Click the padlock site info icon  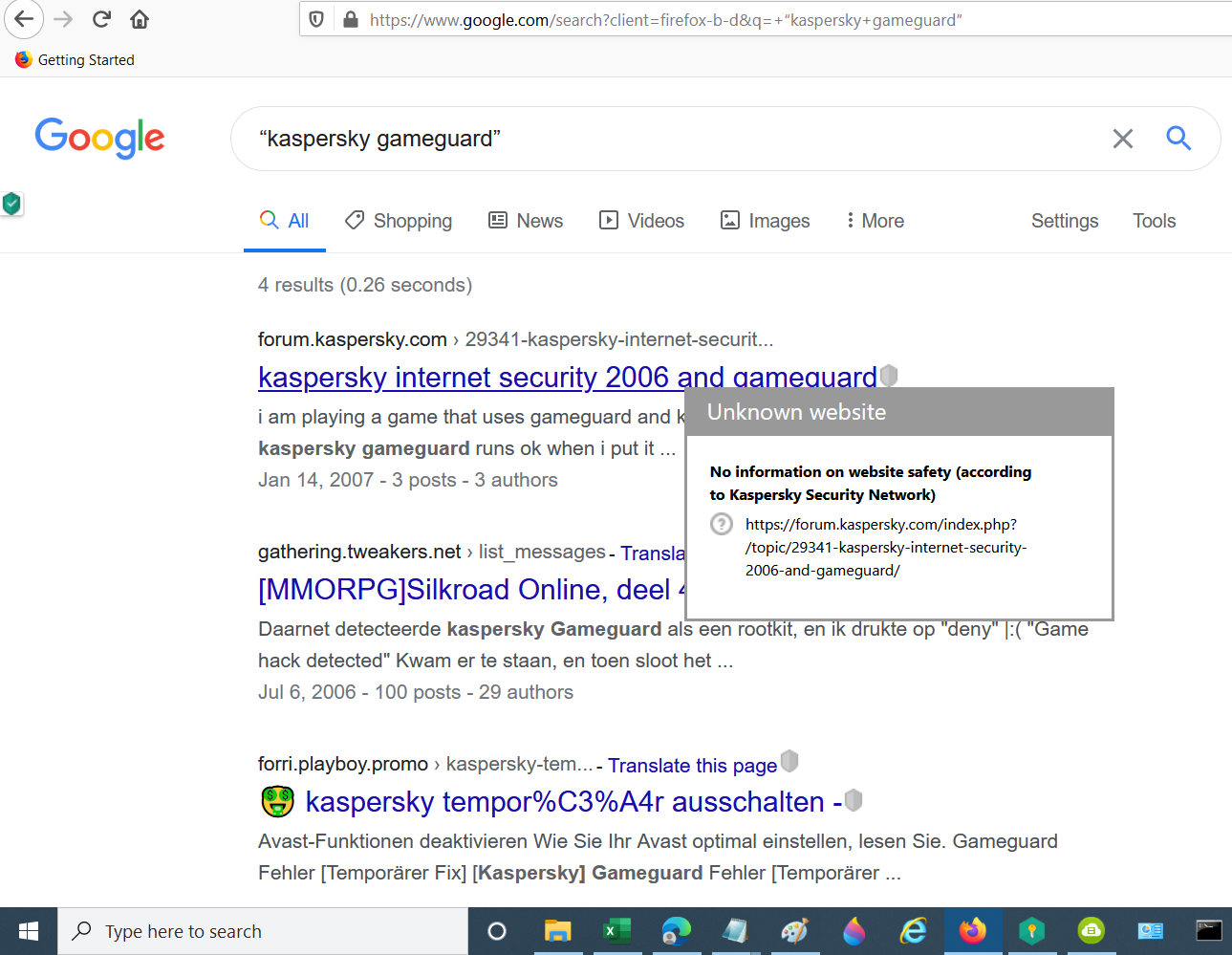(350, 19)
